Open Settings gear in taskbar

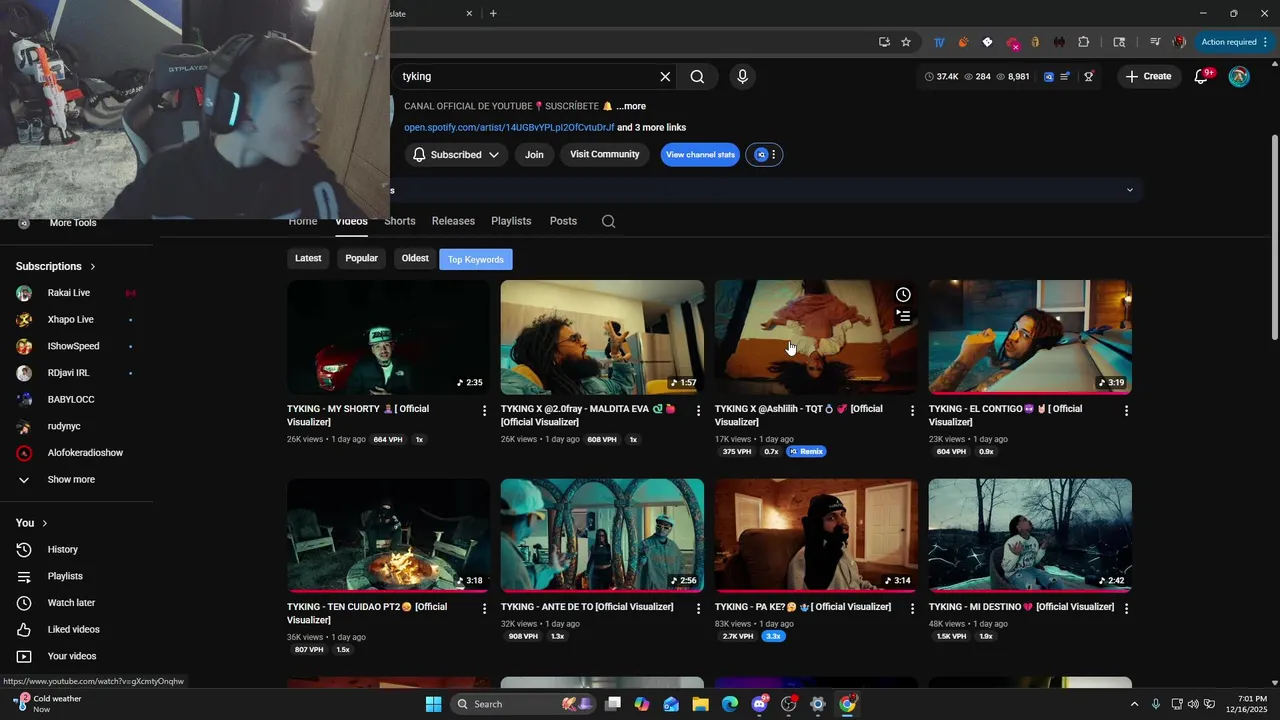click(x=818, y=704)
